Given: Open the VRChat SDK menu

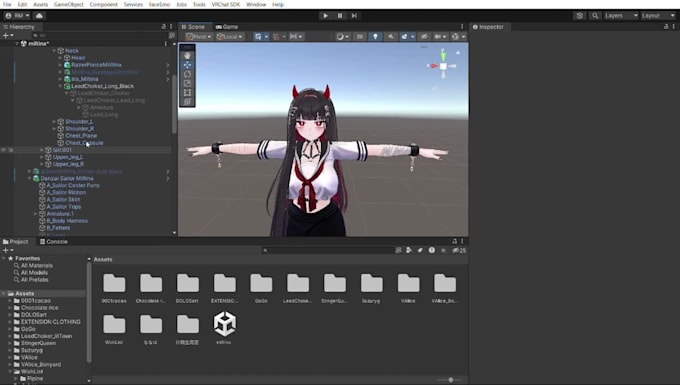Looking at the screenshot, I should pyautogui.click(x=226, y=4).
